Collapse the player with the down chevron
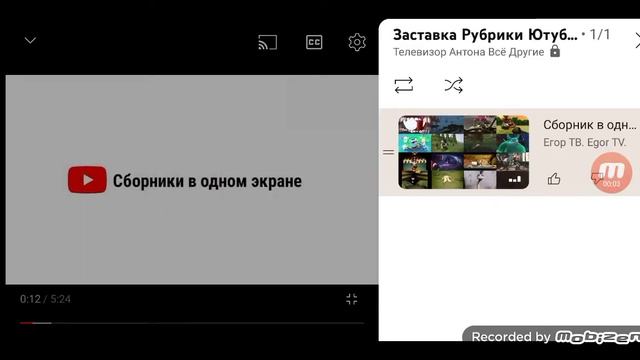This screenshot has height=360, width=640. pos(30,40)
